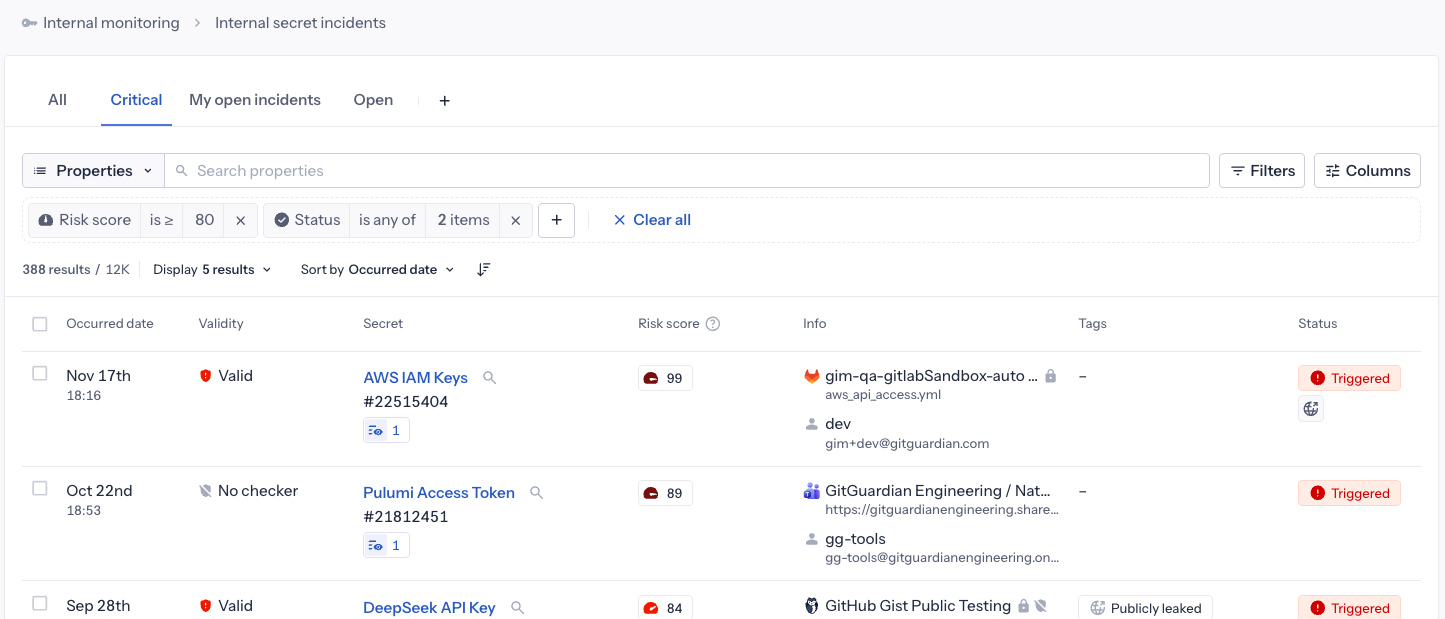
Task: Click the Valid shield icon for Nov 17th
Action: (206, 376)
